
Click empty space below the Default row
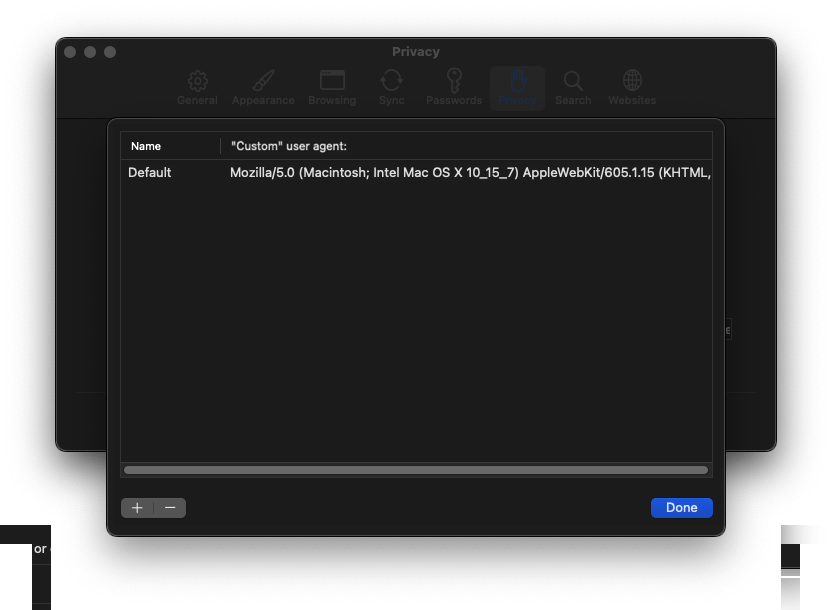(x=415, y=320)
